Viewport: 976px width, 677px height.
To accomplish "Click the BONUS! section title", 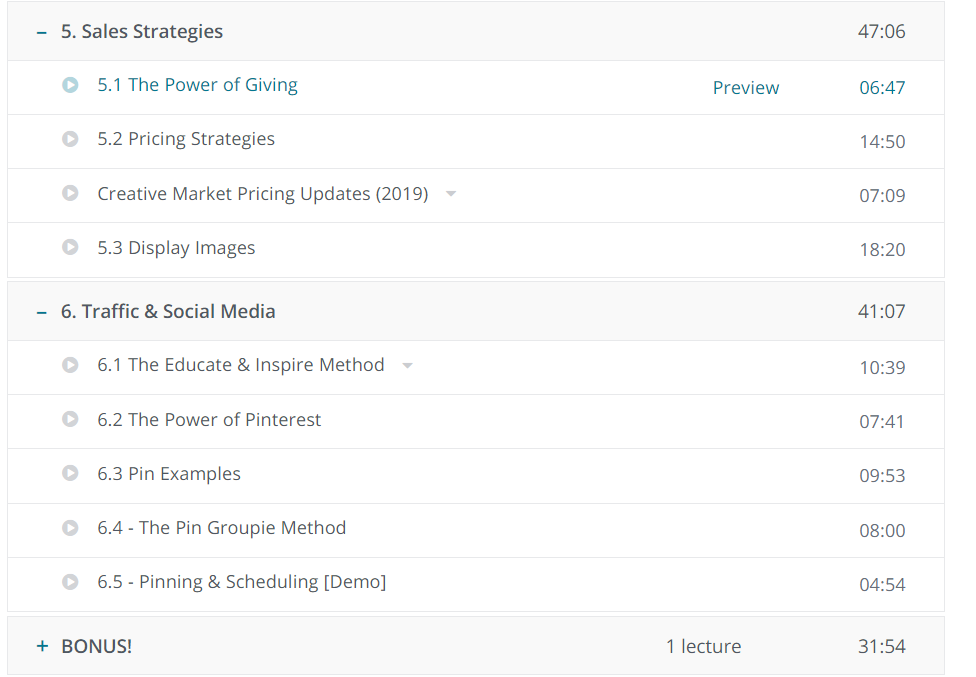I will 96,647.
